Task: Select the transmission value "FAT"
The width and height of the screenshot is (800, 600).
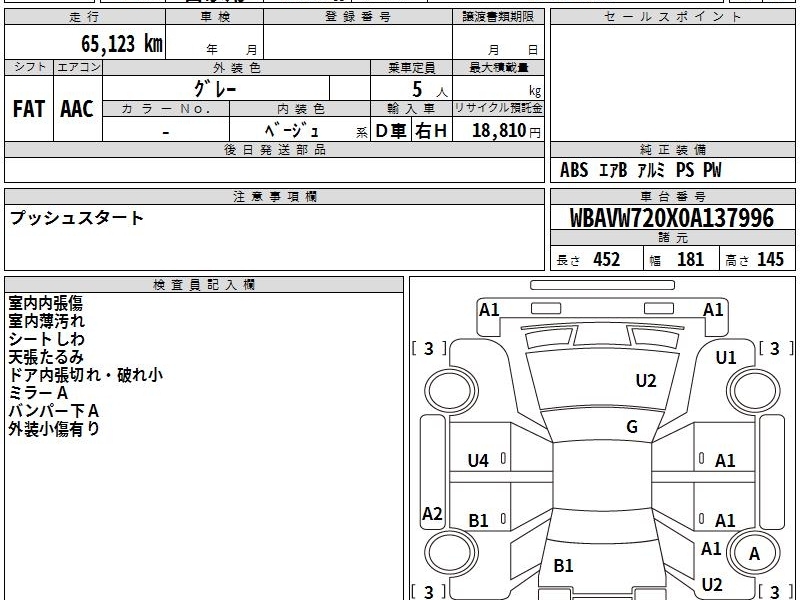Action: [29, 109]
